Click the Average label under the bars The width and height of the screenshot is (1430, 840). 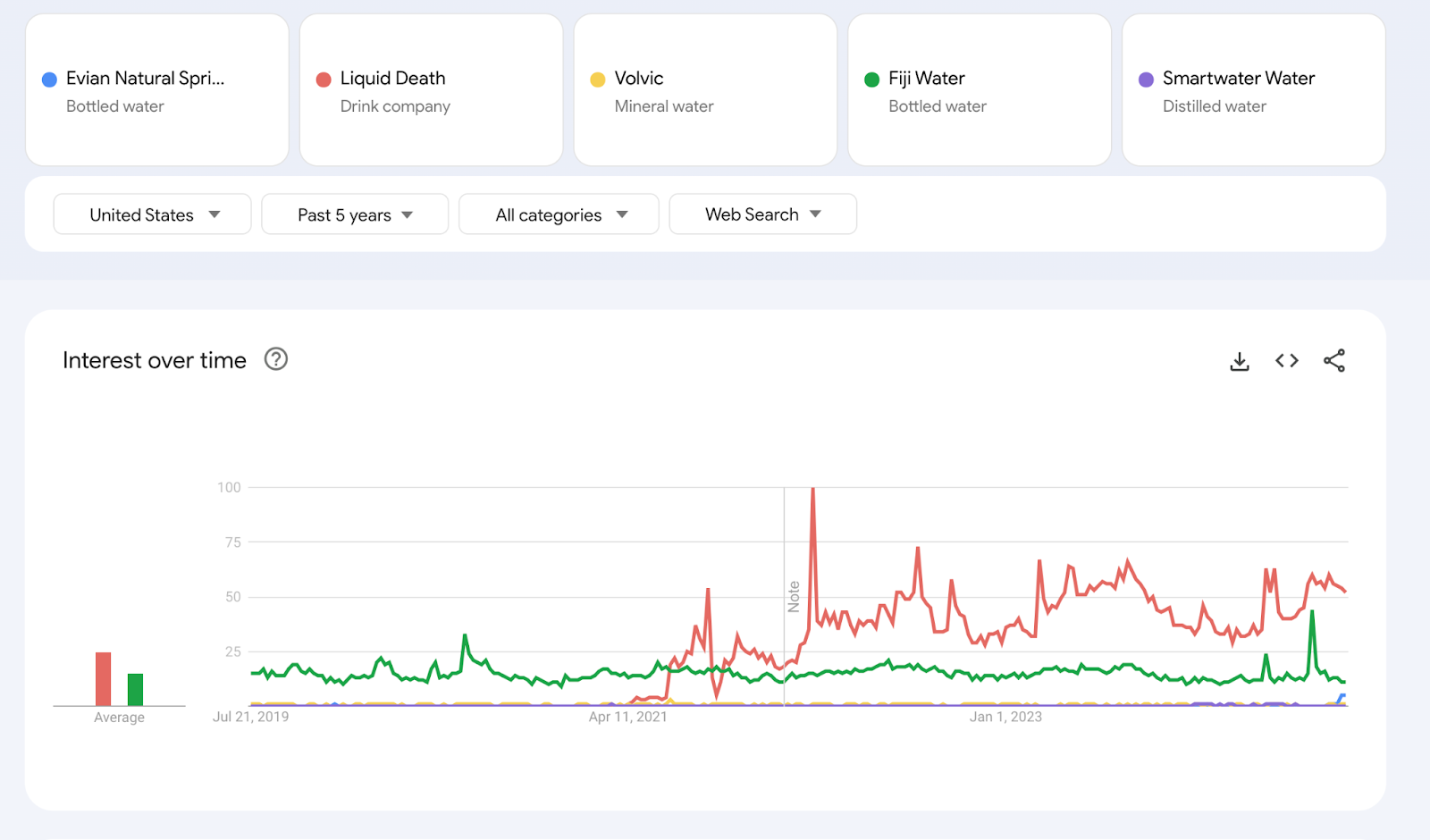click(119, 718)
